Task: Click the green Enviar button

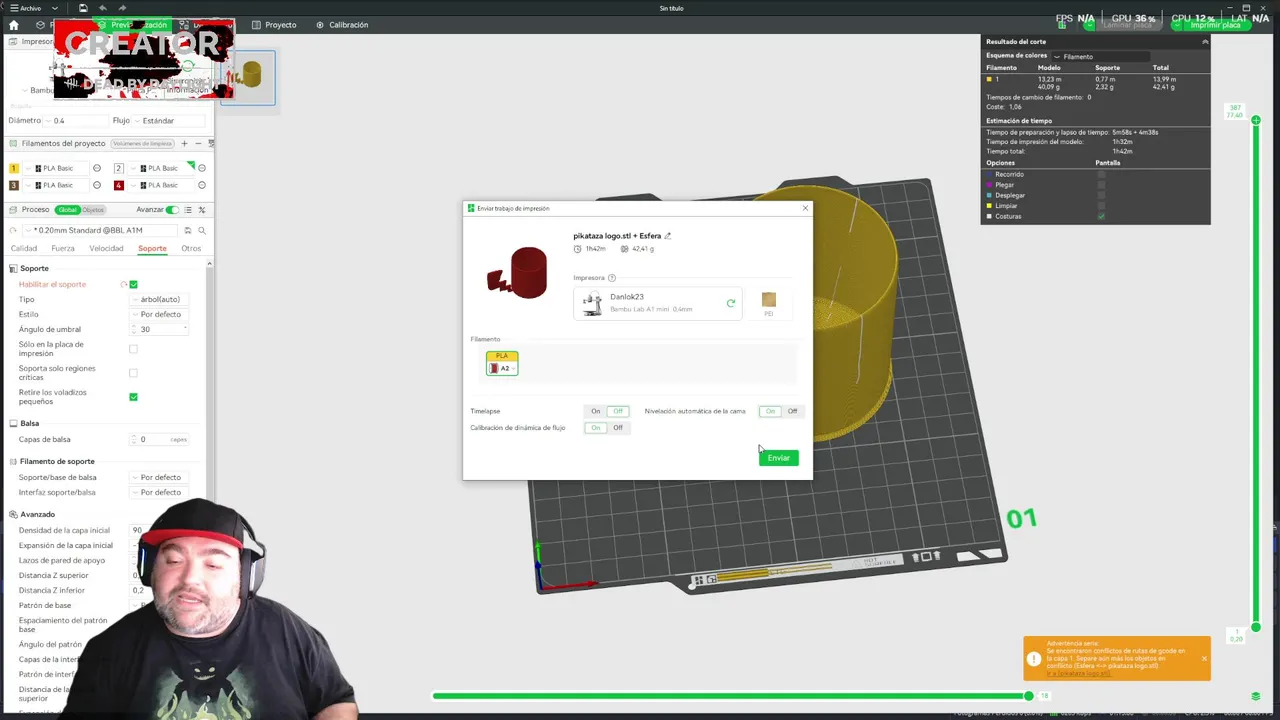Action: pos(779,458)
